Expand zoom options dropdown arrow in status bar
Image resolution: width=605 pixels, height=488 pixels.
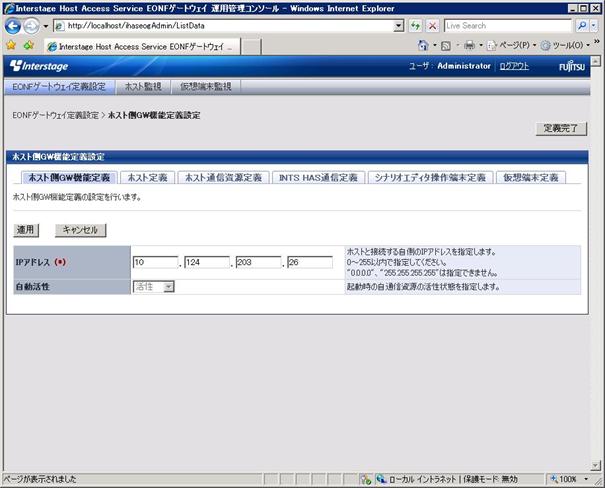click(x=586, y=479)
